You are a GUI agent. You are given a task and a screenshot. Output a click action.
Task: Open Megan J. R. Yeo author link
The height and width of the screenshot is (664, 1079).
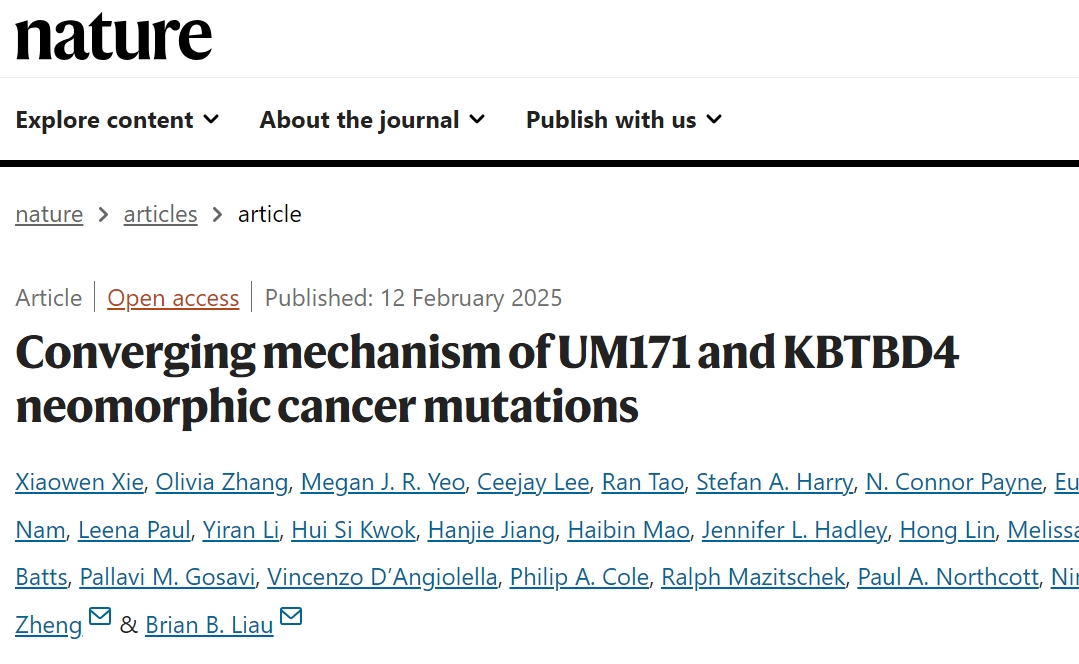pyautogui.click(x=383, y=482)
